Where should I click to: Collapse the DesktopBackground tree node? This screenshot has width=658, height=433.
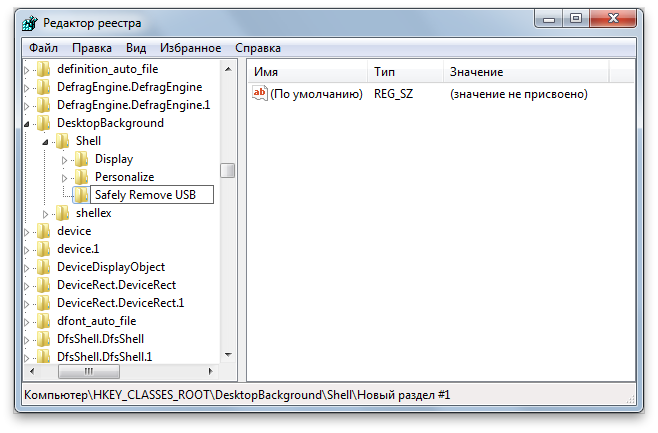27,124
